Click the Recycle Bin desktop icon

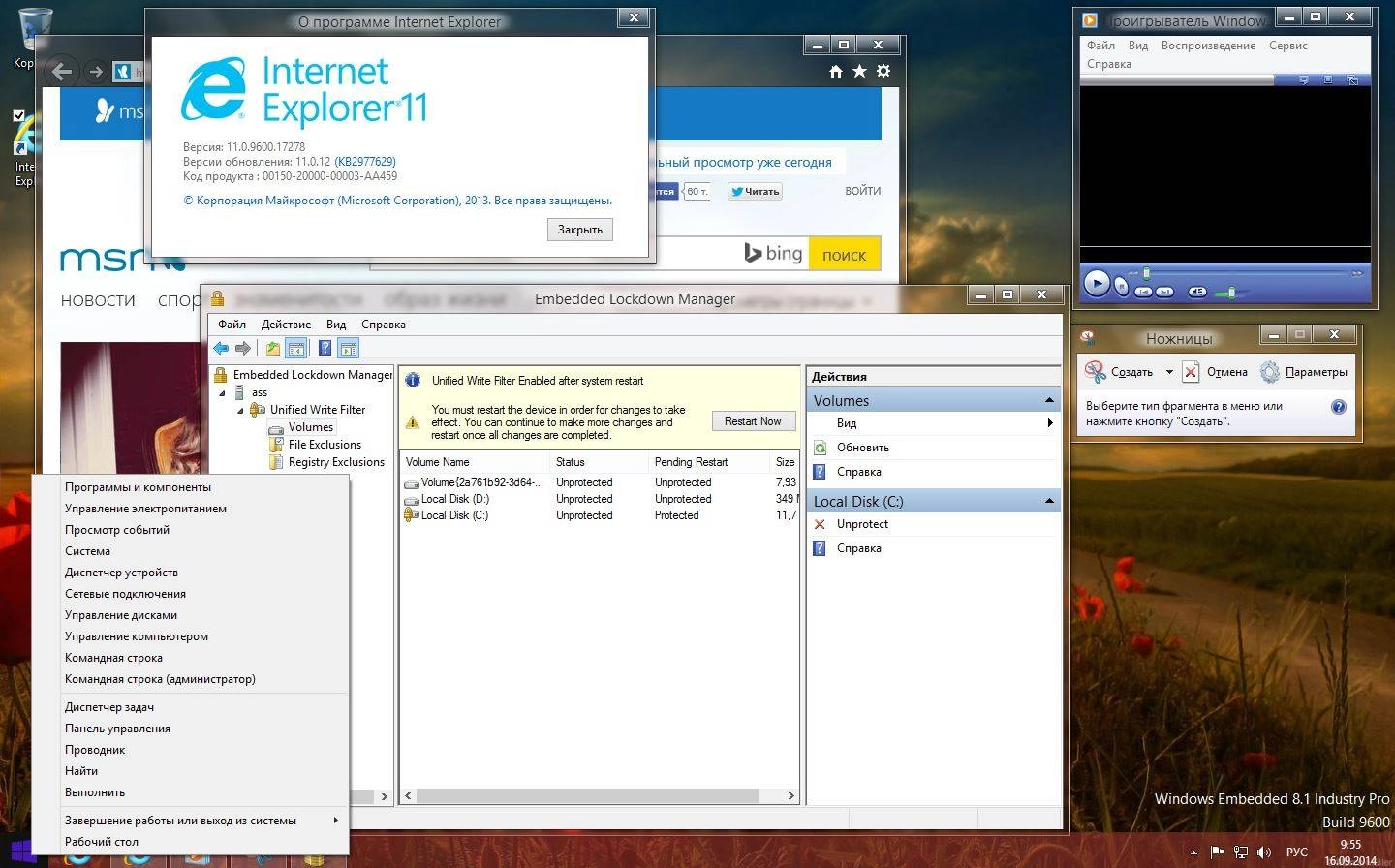click(35, 29)
